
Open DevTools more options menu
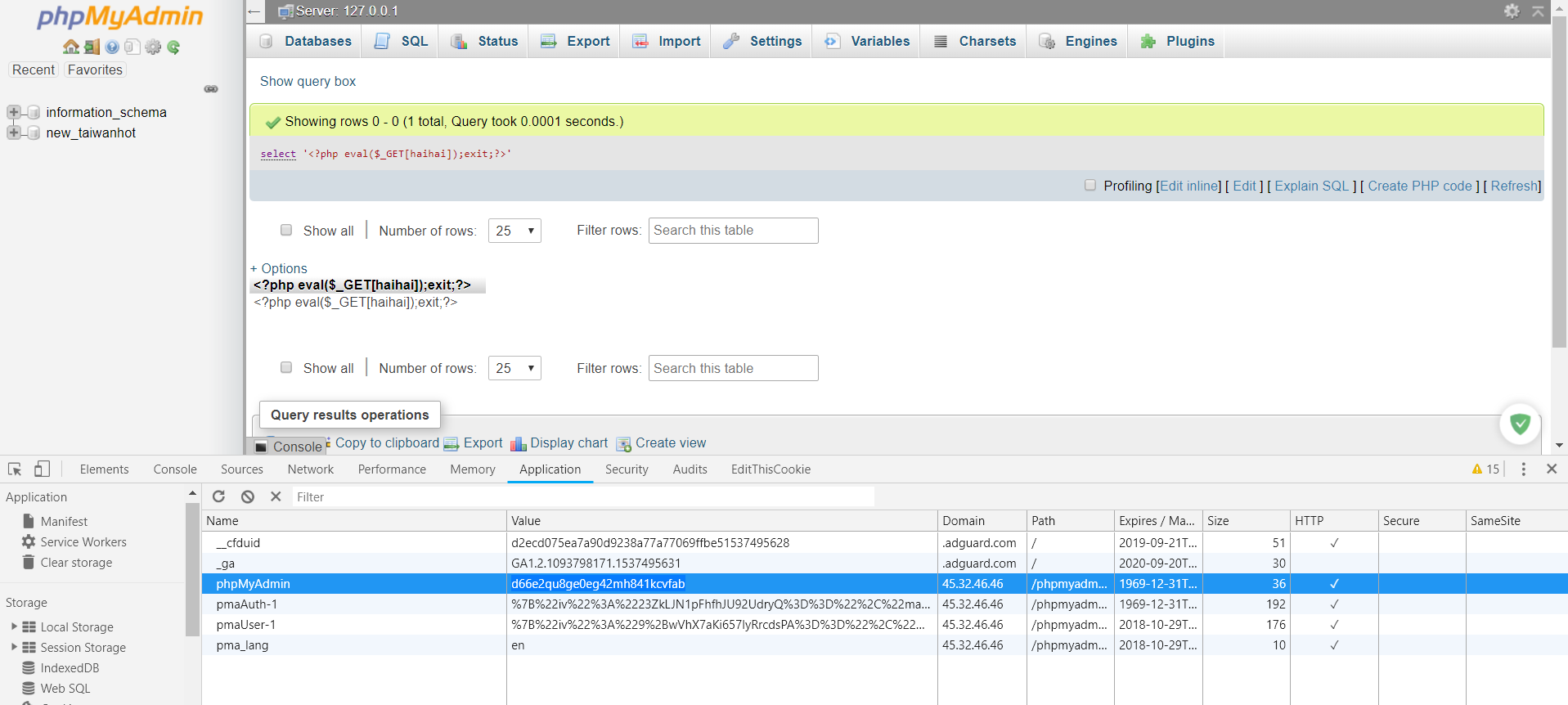tap(1523, 469)
